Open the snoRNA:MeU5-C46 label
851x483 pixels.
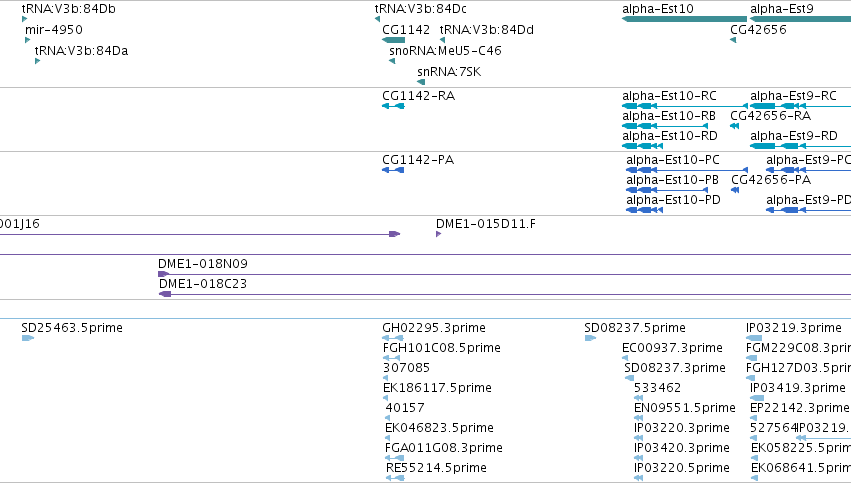coord(445,51)
